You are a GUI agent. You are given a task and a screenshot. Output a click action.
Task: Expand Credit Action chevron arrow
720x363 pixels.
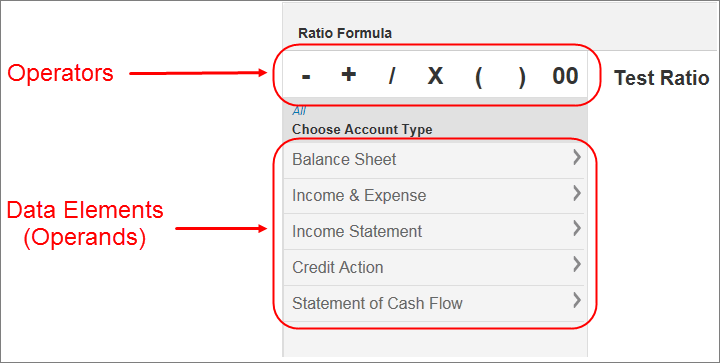(x=577, y=264)
